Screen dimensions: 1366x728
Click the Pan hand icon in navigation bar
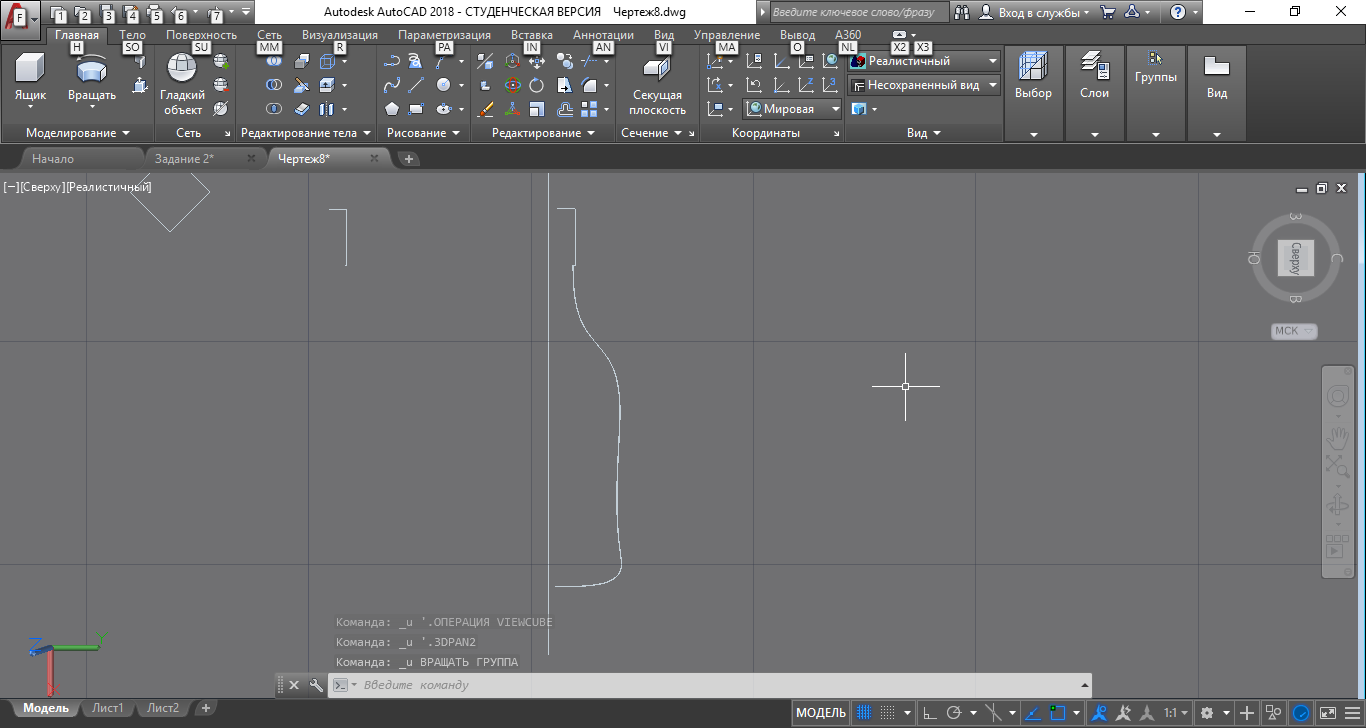click(1337, 437)
